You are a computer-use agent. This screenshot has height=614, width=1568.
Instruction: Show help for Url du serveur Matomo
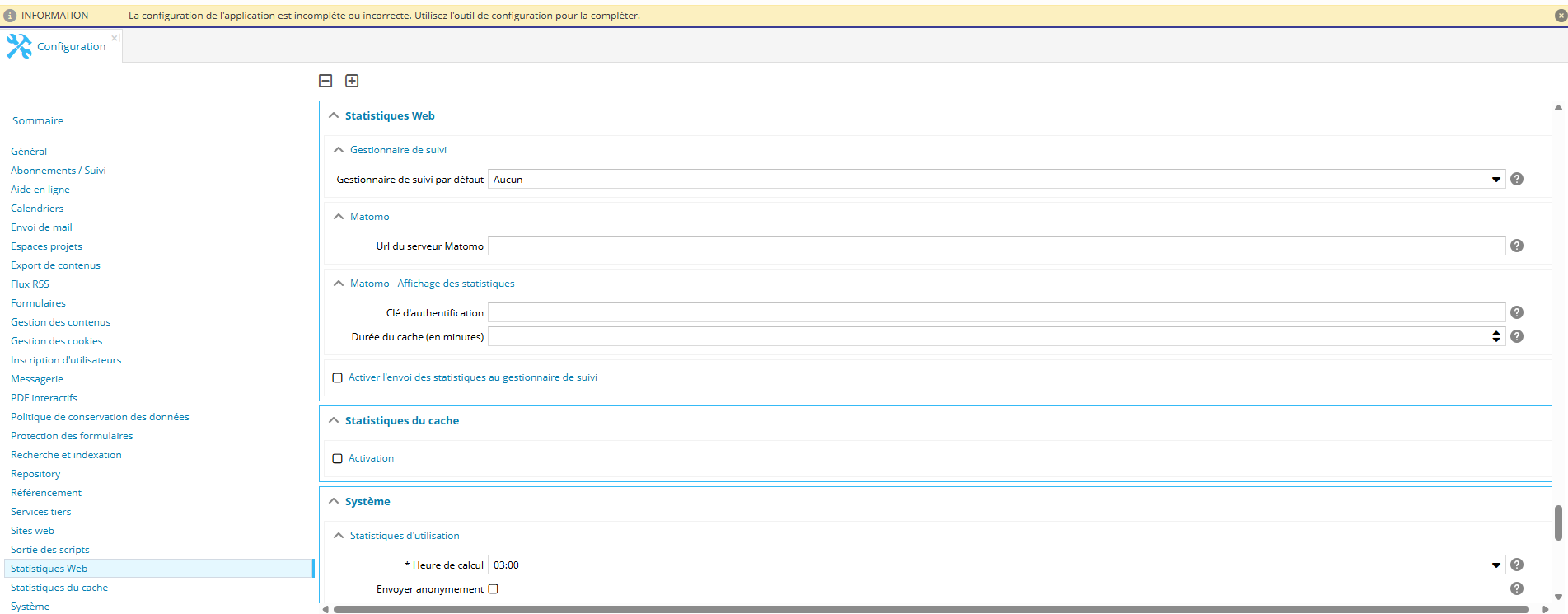[1517, 246]
